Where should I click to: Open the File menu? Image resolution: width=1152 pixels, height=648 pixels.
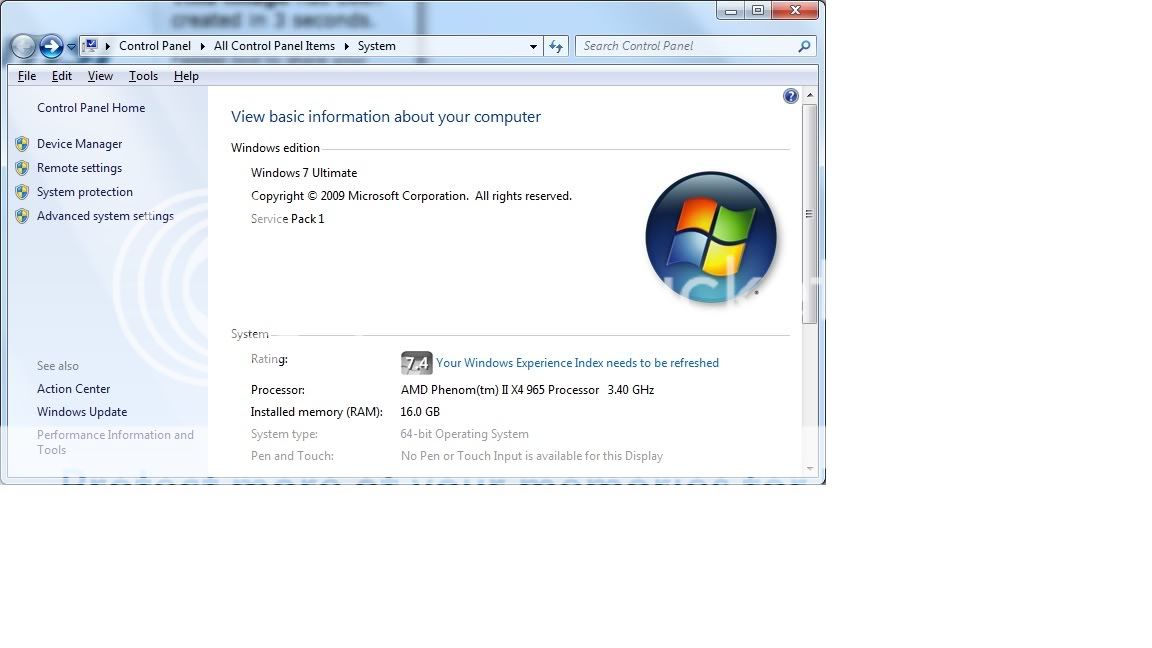(27, 76)
